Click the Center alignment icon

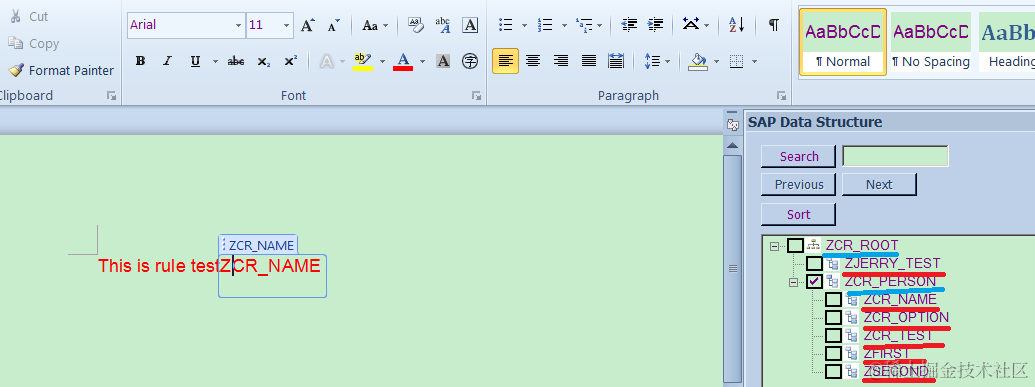coord(533,61)
